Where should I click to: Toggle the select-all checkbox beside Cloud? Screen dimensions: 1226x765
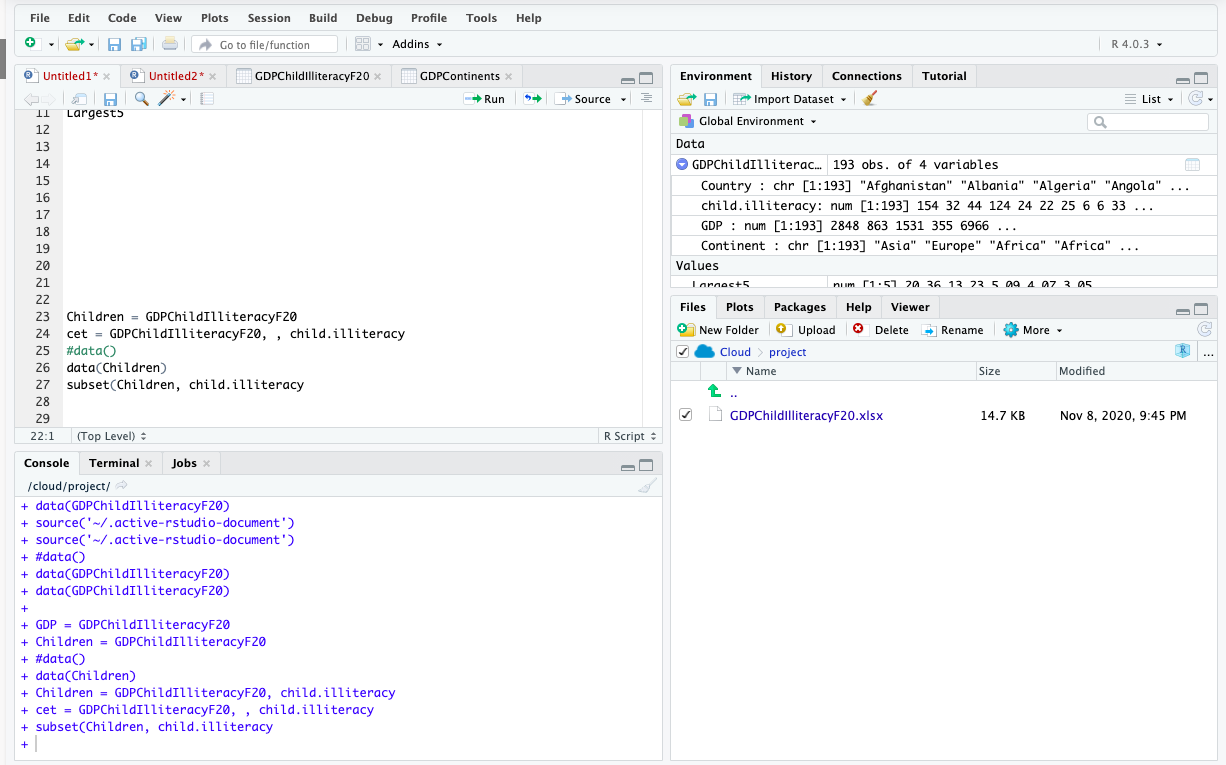click(x=682, y=352)
